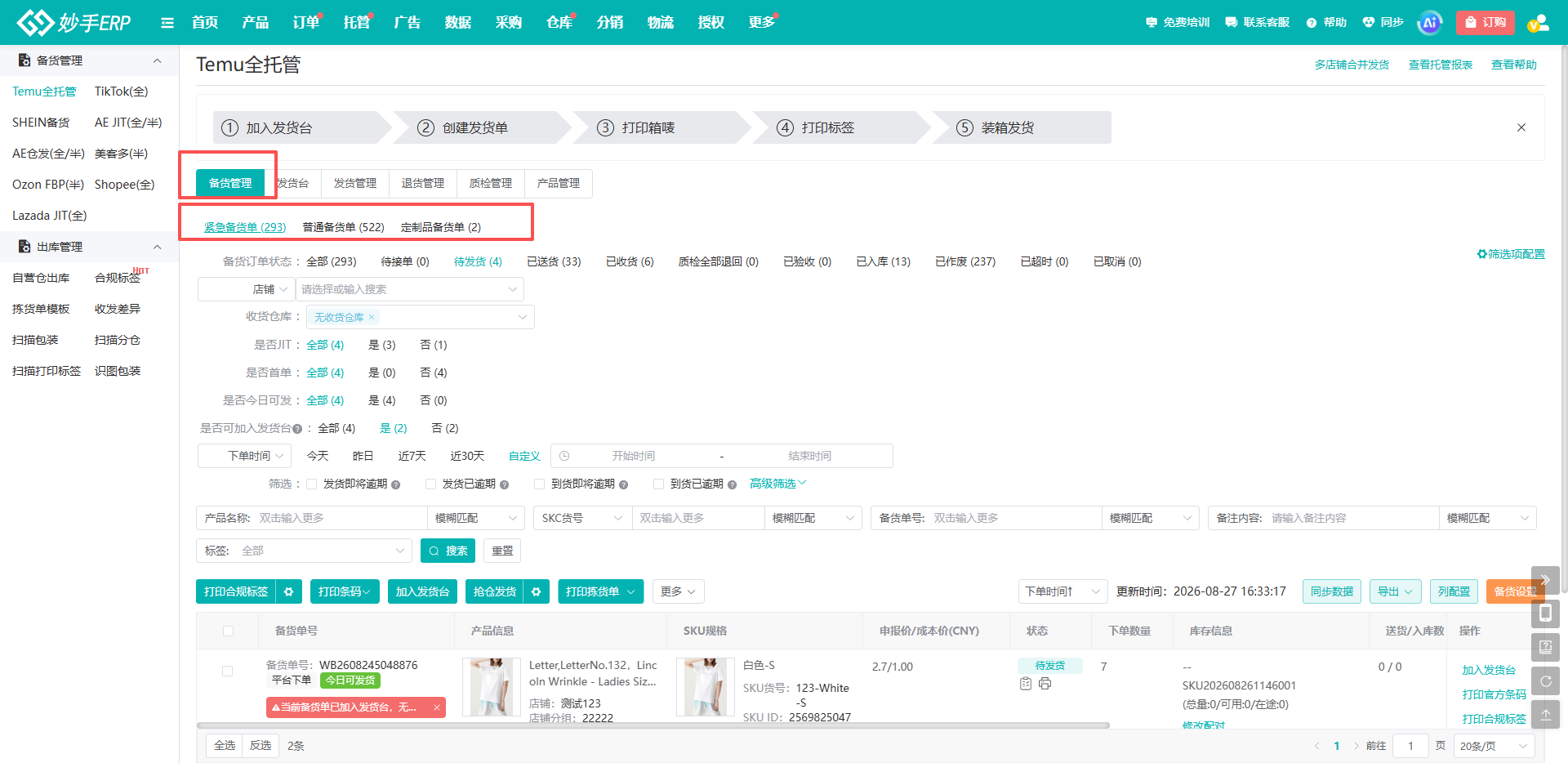Check the 发货已逾期 filter checkbox
Image resolution: width=1568 pixels, height=763 pixels.
coord(430,484)
